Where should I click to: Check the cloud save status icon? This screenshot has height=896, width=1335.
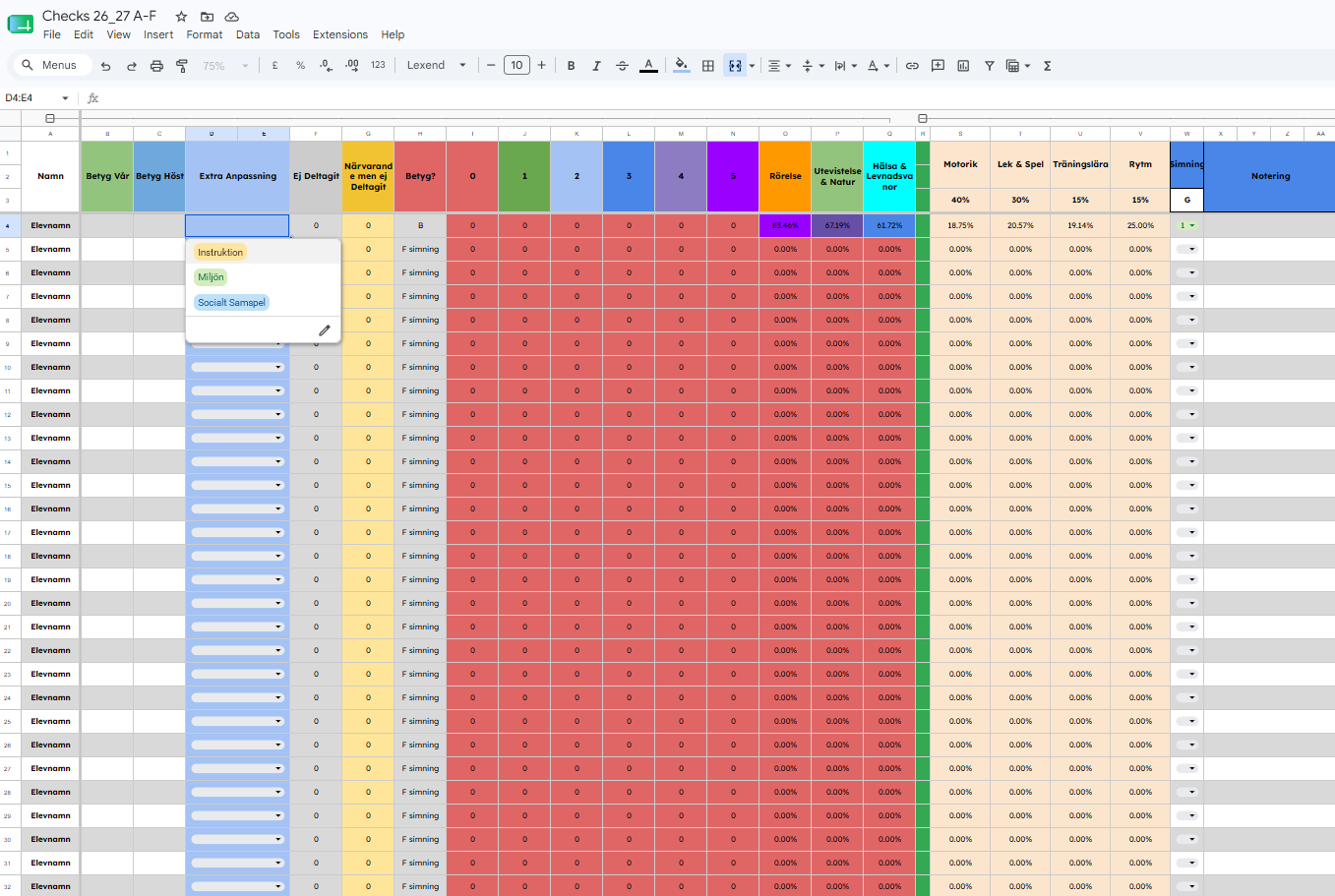[x=232, y=17]
